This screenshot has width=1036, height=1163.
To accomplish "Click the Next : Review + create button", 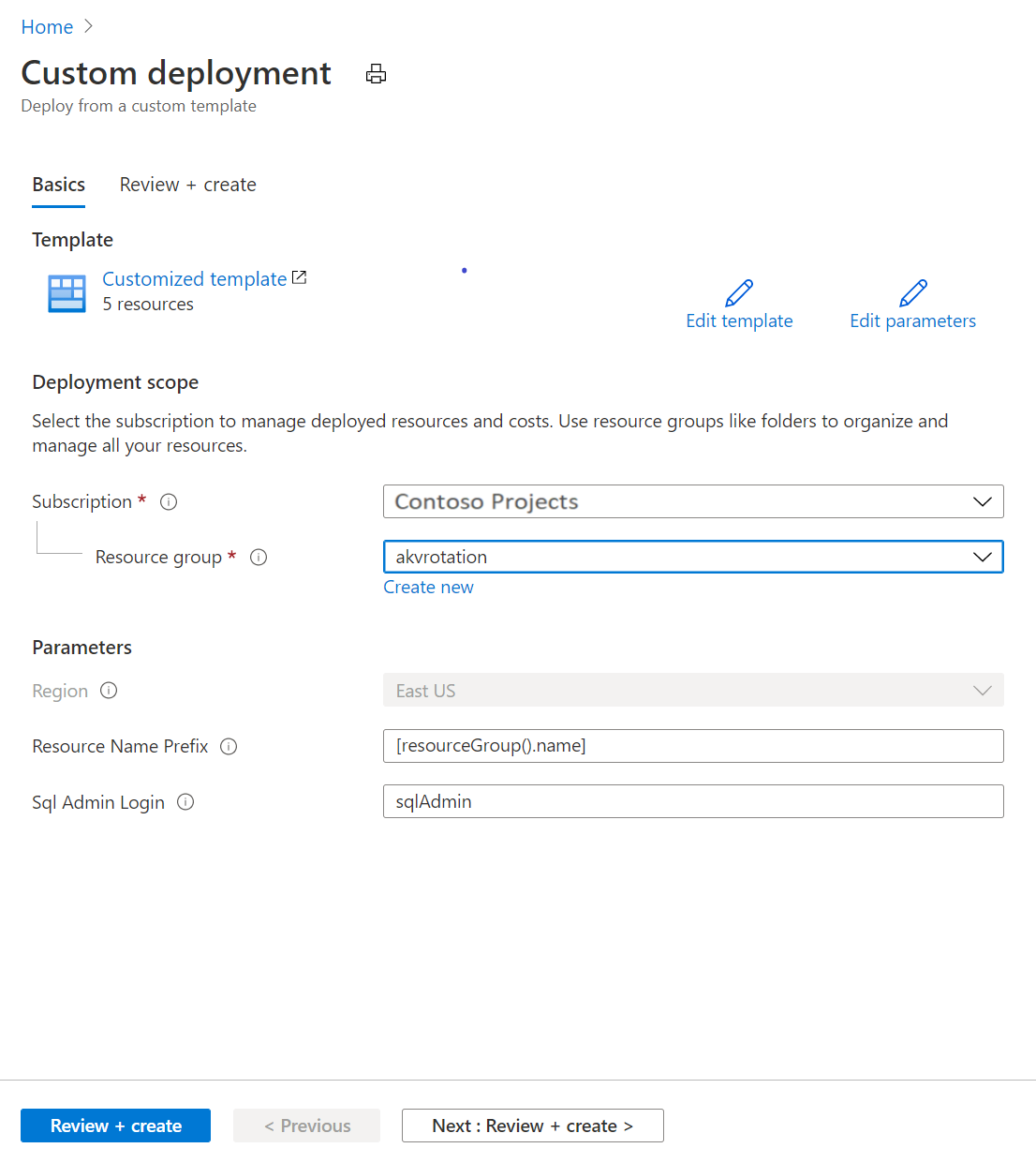I will [532, 1126].
